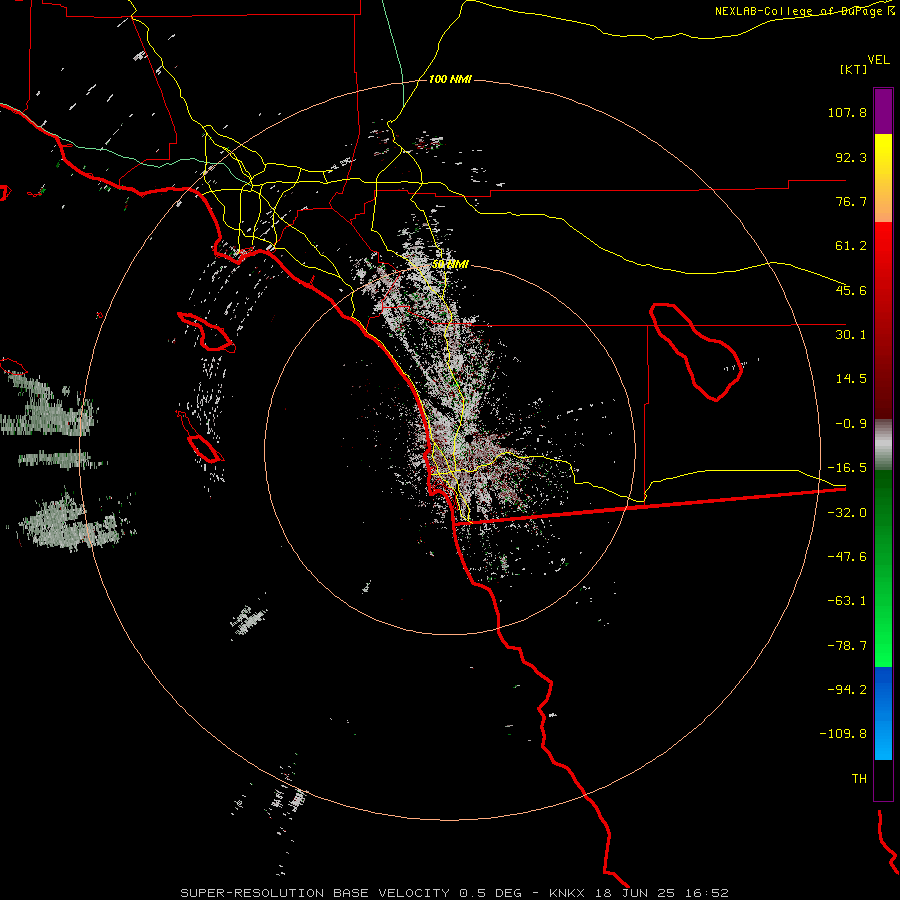This screenshot has width=900, height=900.
Task: Click the Super-Resolution Base Velocity caption
Action: [x=454, y=893]
